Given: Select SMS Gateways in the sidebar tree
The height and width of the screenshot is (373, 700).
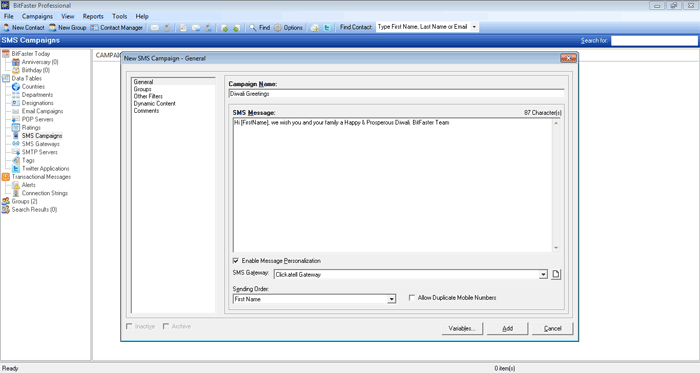Looking at the screenshot, I should 40,144.
